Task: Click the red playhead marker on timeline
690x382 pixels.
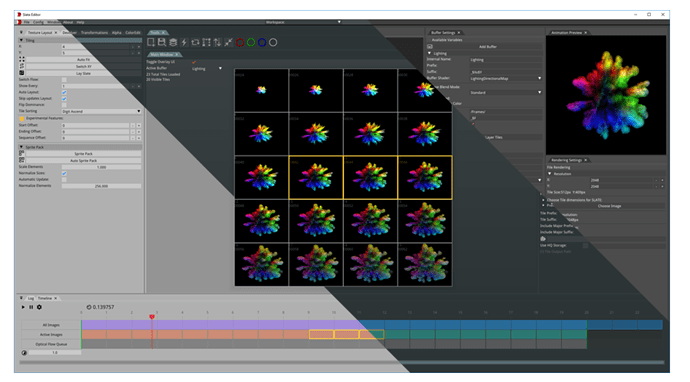Action: tap(152, 317)
